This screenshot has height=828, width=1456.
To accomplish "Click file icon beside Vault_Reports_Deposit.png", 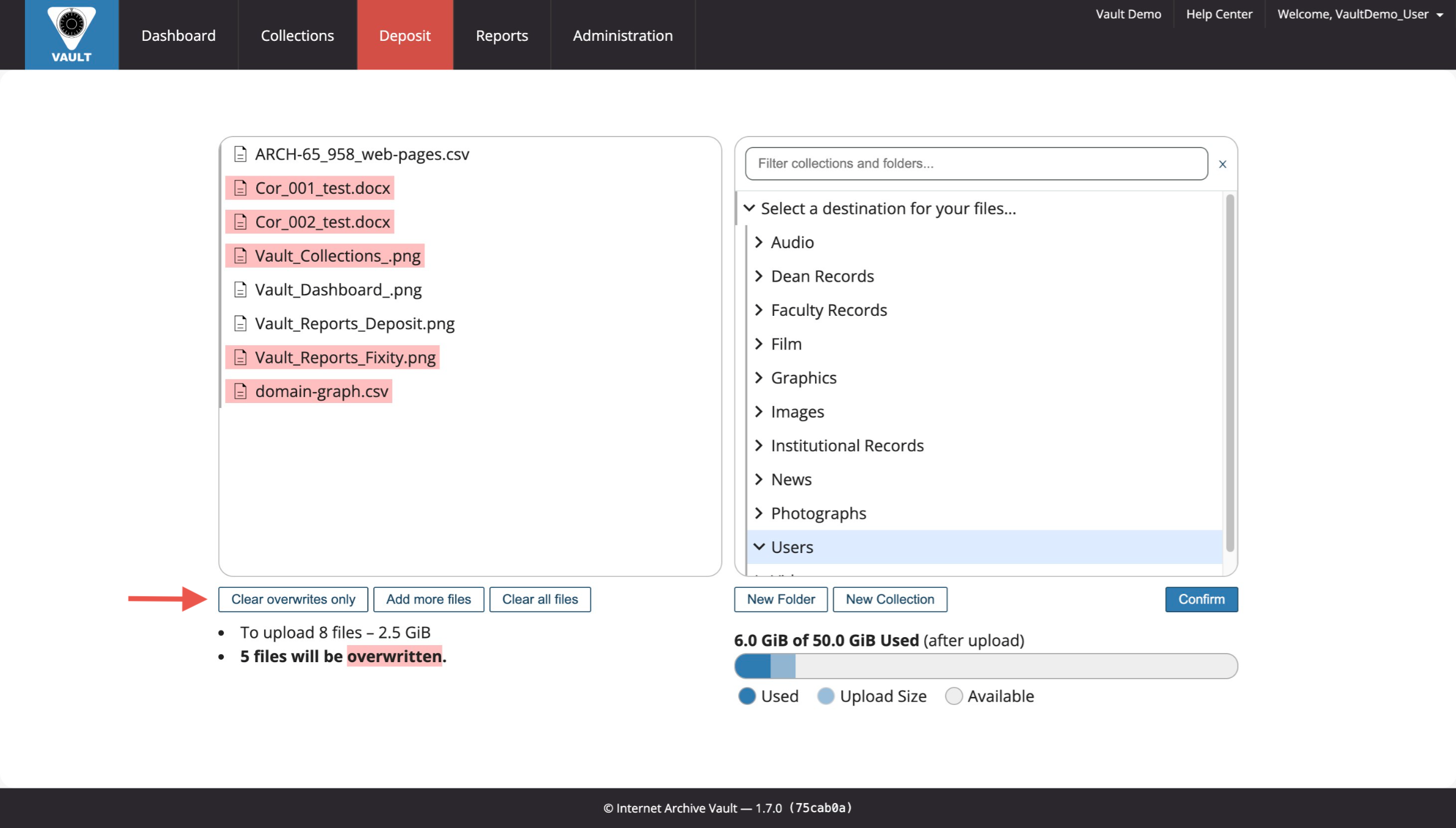I will tap(240, 323).
